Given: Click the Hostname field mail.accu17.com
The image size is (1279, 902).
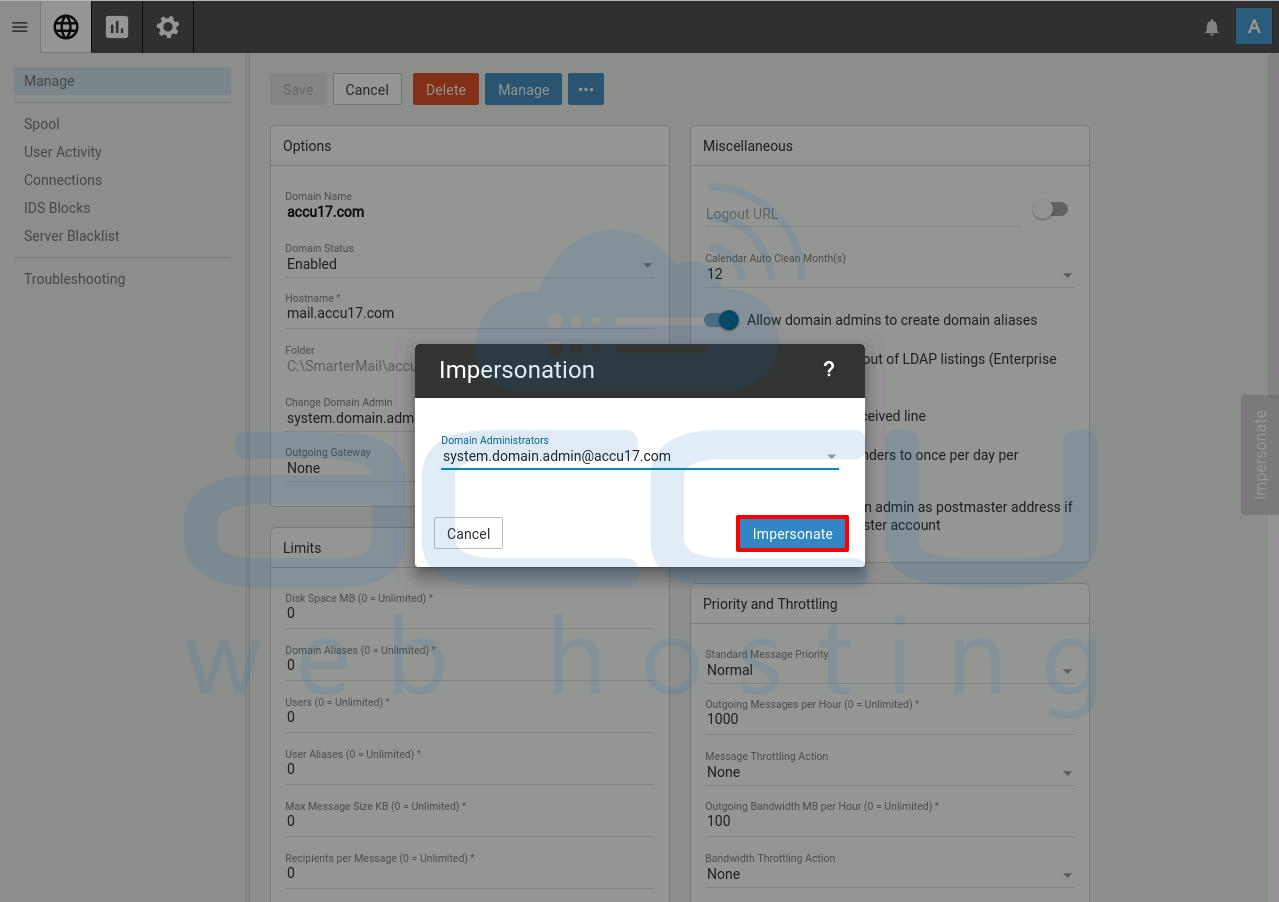Looking at the screenshot, I should [x=470, y=313].
